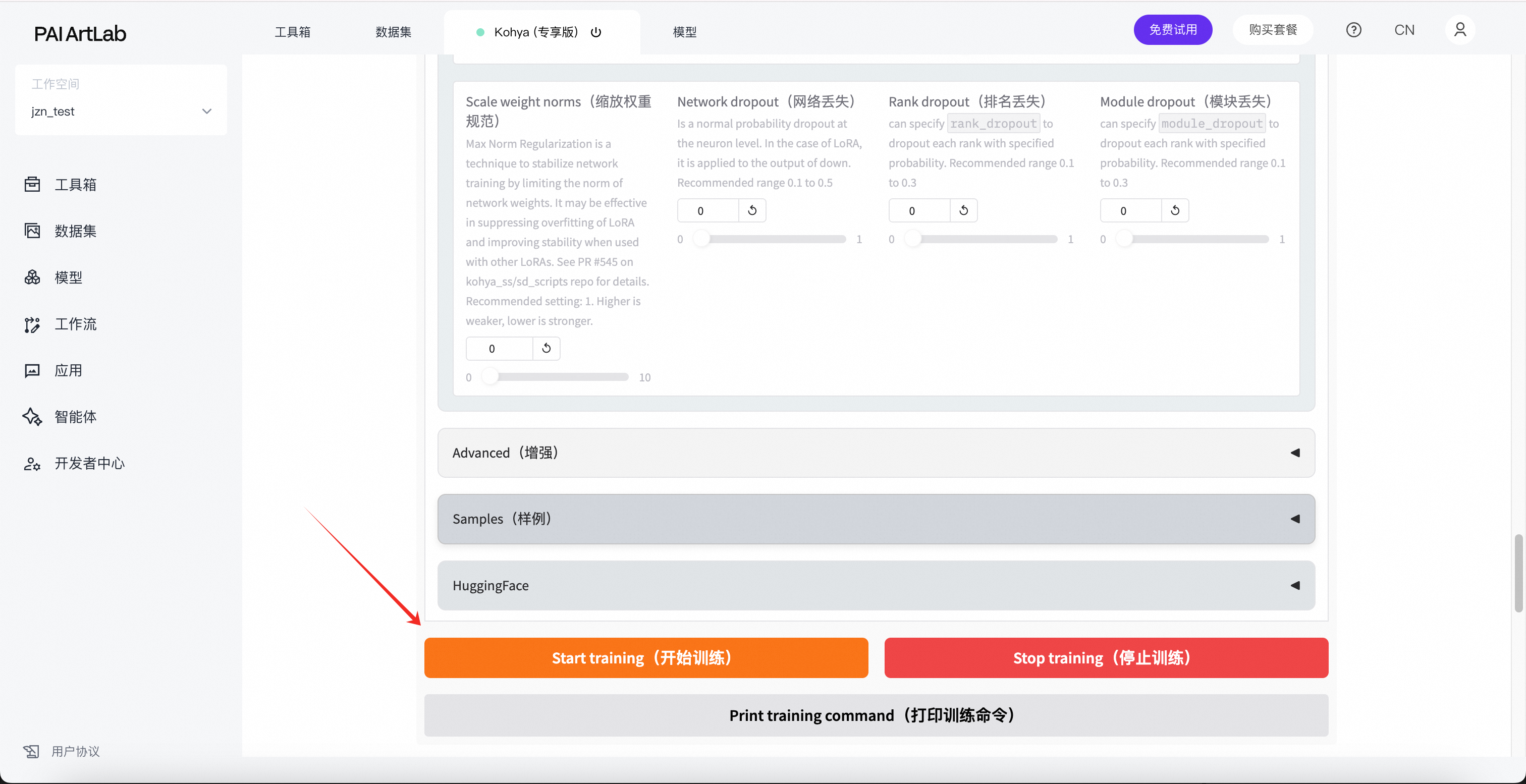Click the toolbox icon in the sidebar
Viewport: 1526px width, 784px height.
[32, 184]
